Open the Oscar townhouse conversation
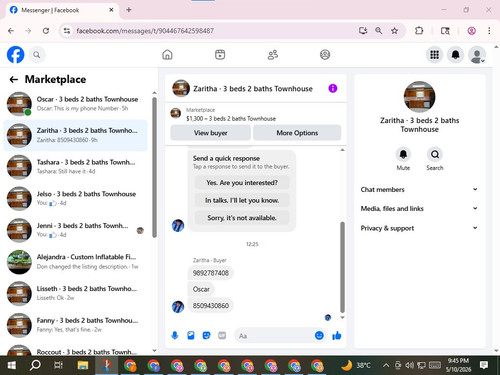This screenshot has height=375, width=500. [76, 104]
